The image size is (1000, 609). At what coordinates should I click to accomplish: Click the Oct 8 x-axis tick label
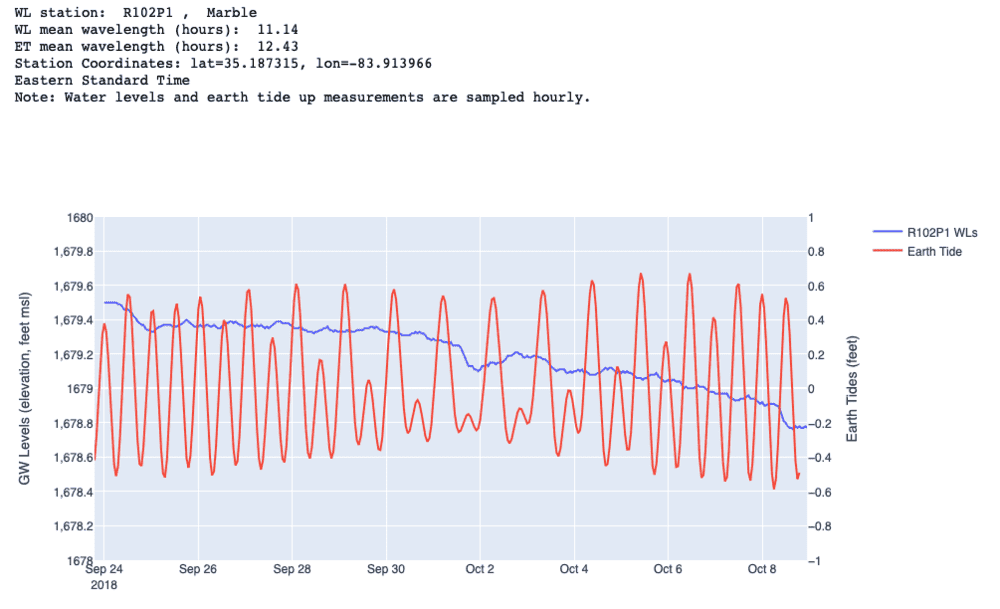click(x=761, y=570)
